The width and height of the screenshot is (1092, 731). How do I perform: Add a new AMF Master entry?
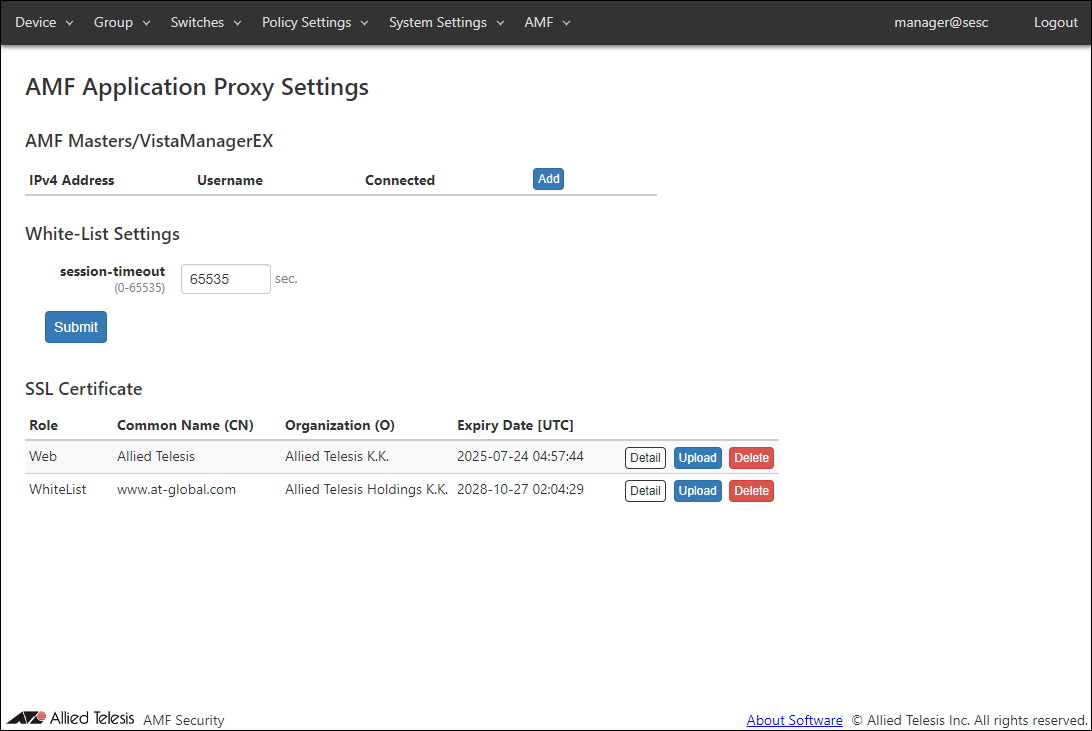click(548, 179)
